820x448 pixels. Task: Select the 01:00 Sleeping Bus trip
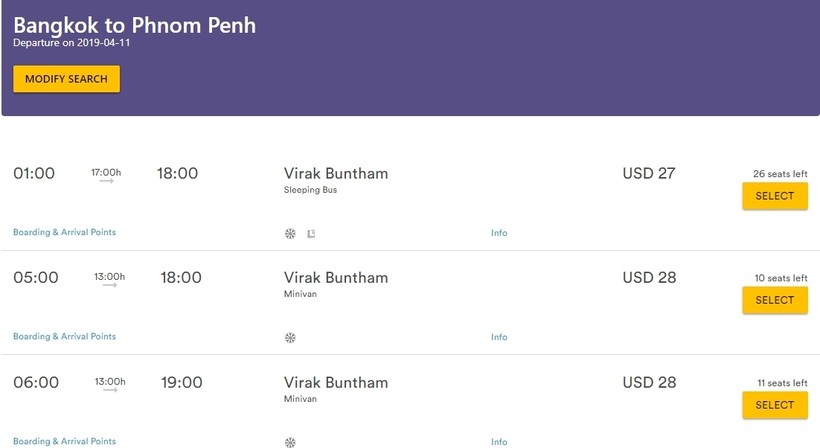[774, 196]
